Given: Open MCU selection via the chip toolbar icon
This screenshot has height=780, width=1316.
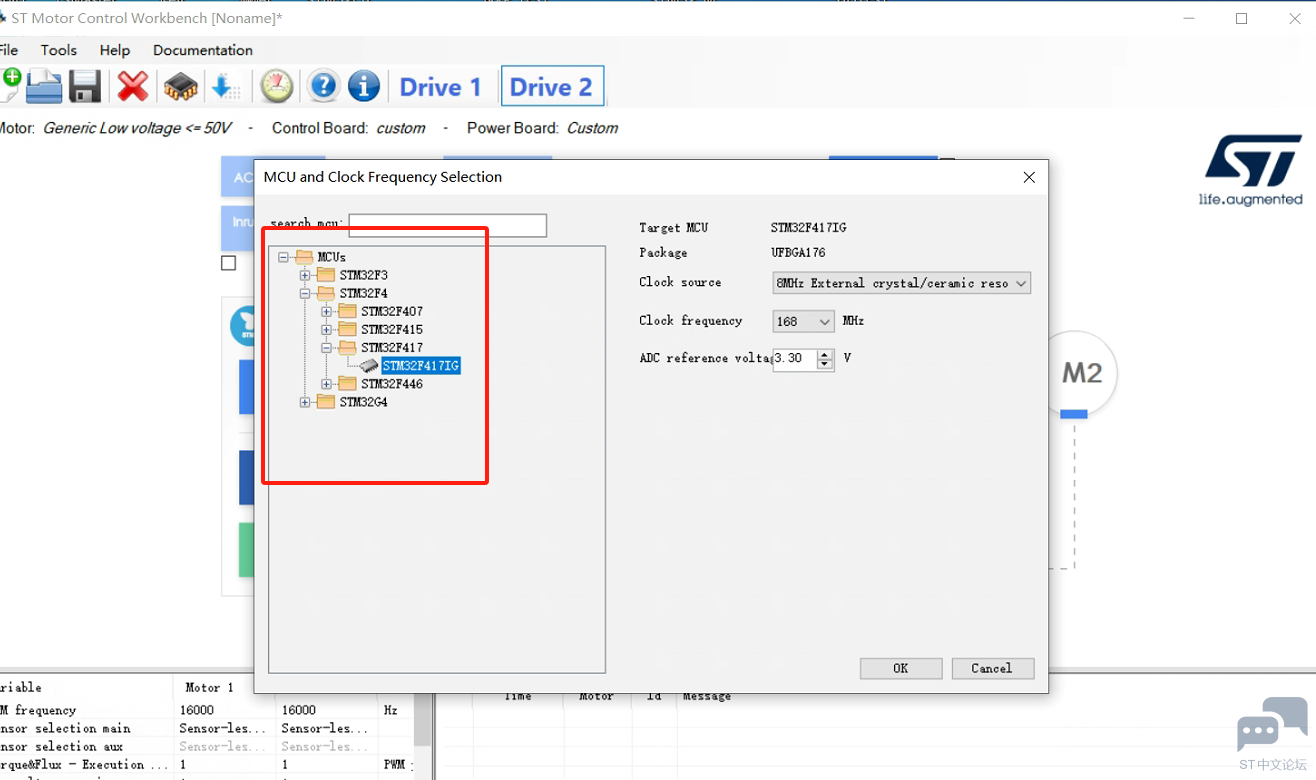Looking at the screenshot, I should pos(181,87).
